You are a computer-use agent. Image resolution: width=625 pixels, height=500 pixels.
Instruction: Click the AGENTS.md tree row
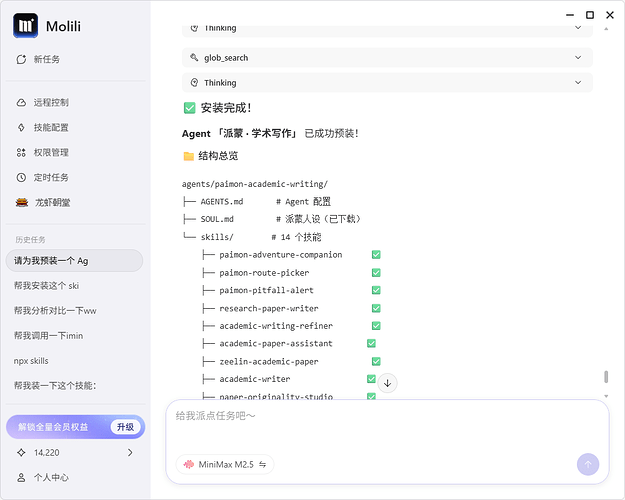coord(257,202)
